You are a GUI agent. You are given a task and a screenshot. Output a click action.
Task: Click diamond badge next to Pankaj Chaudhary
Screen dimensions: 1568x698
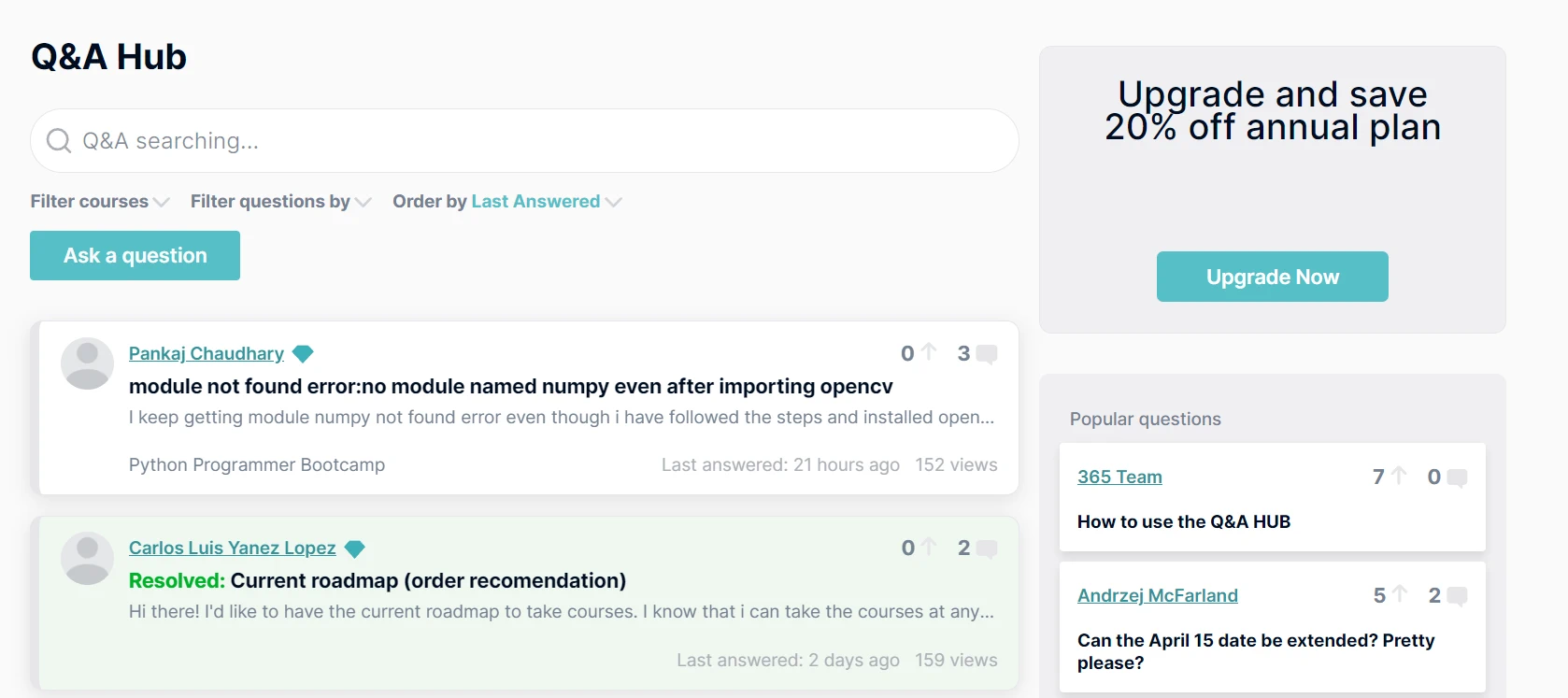click(x=303, y=354)
